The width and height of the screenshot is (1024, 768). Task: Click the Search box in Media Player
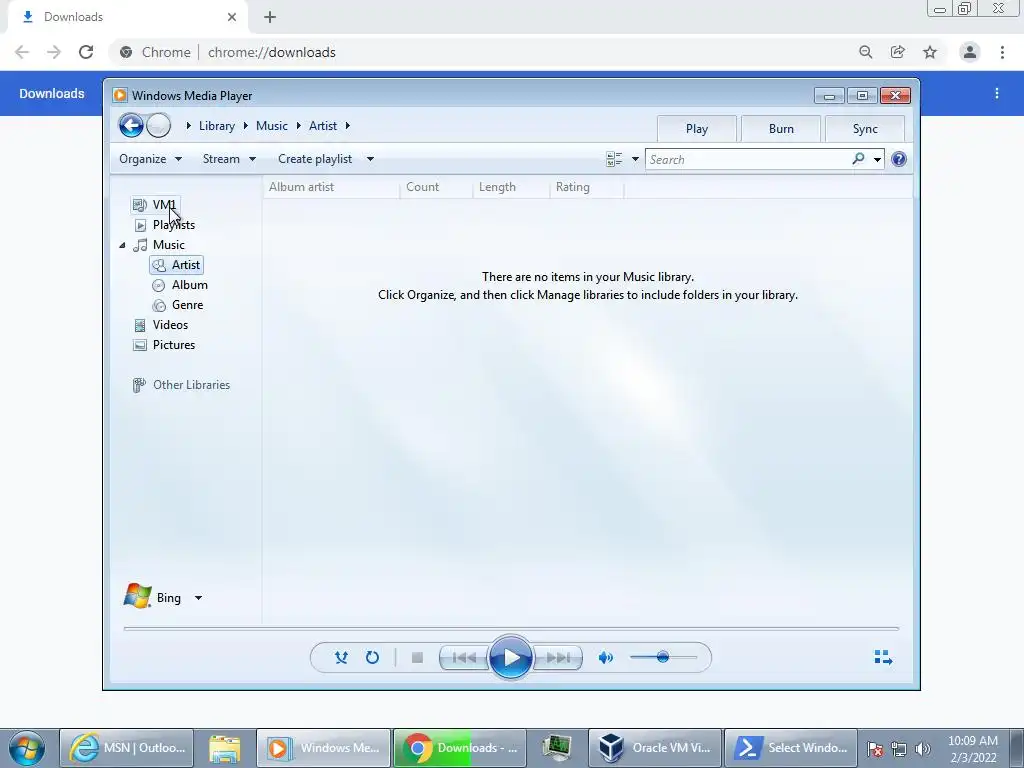748,159
